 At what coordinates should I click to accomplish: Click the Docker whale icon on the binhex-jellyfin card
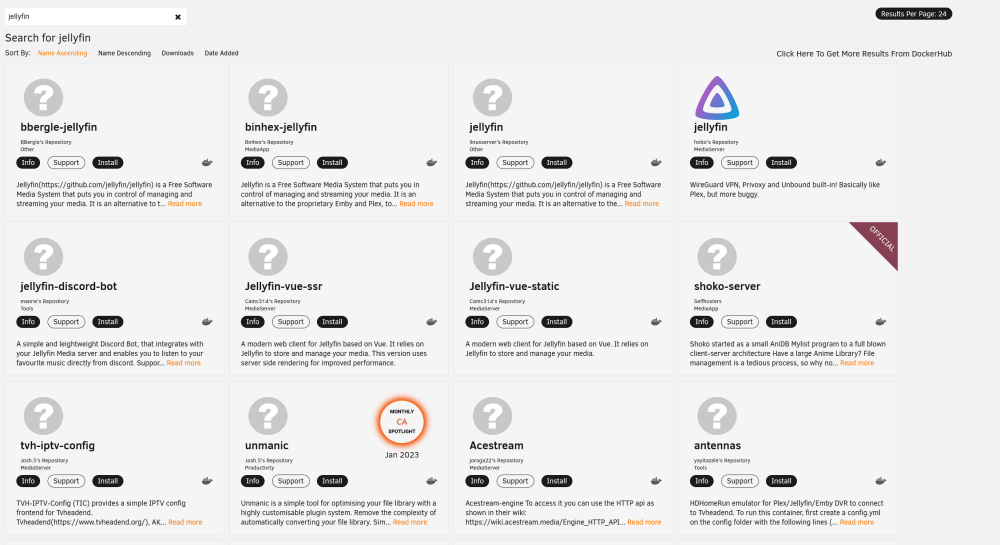pos(432,163)
